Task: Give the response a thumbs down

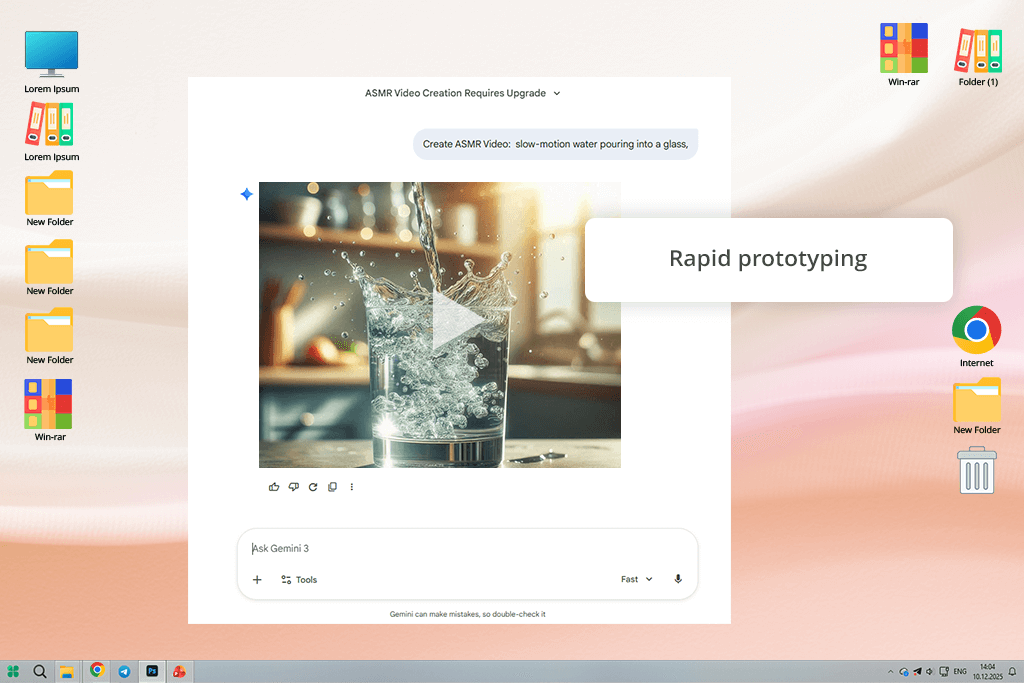Action: pos(294,487)
